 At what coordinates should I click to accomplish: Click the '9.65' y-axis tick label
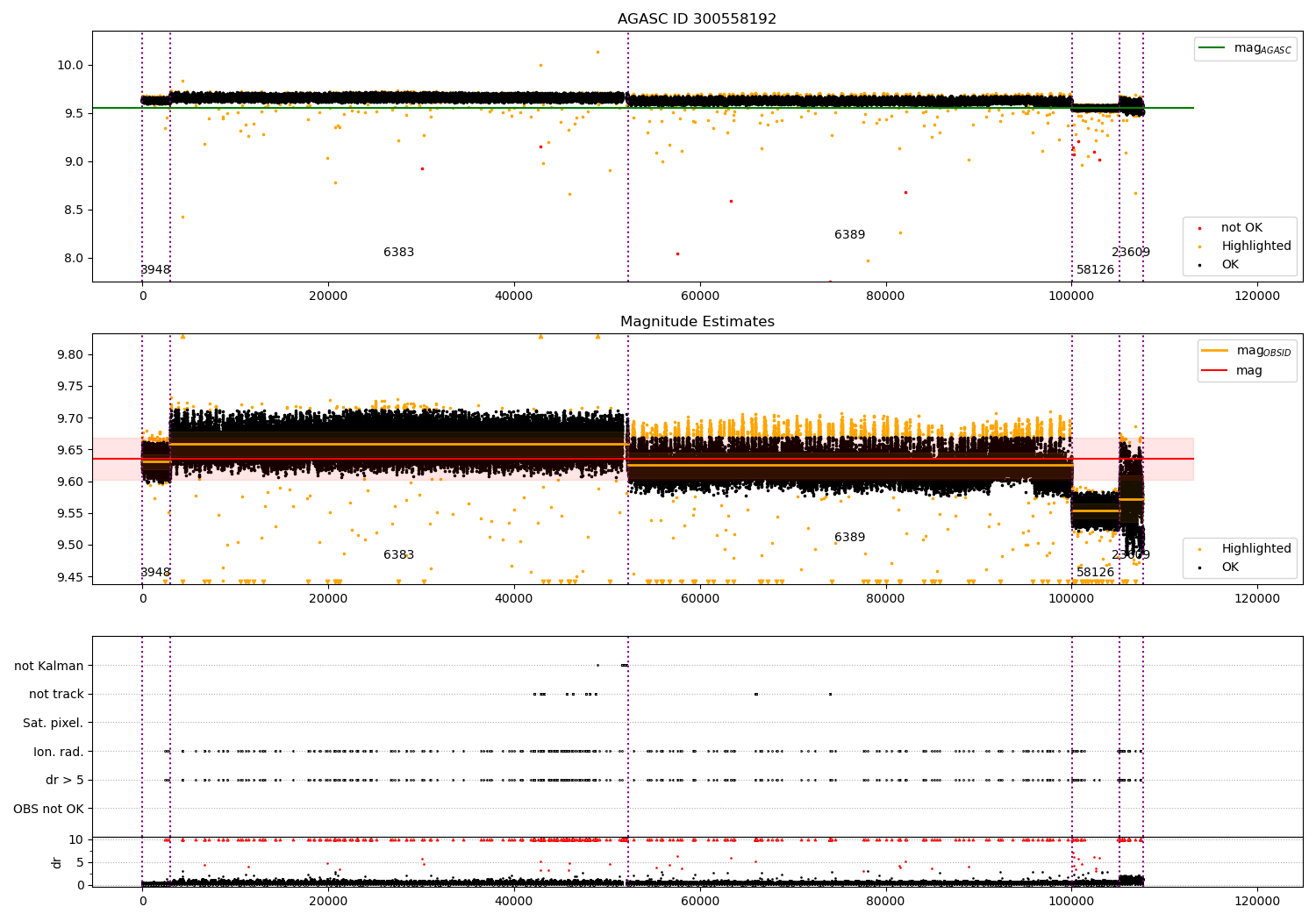pos(70,451)
